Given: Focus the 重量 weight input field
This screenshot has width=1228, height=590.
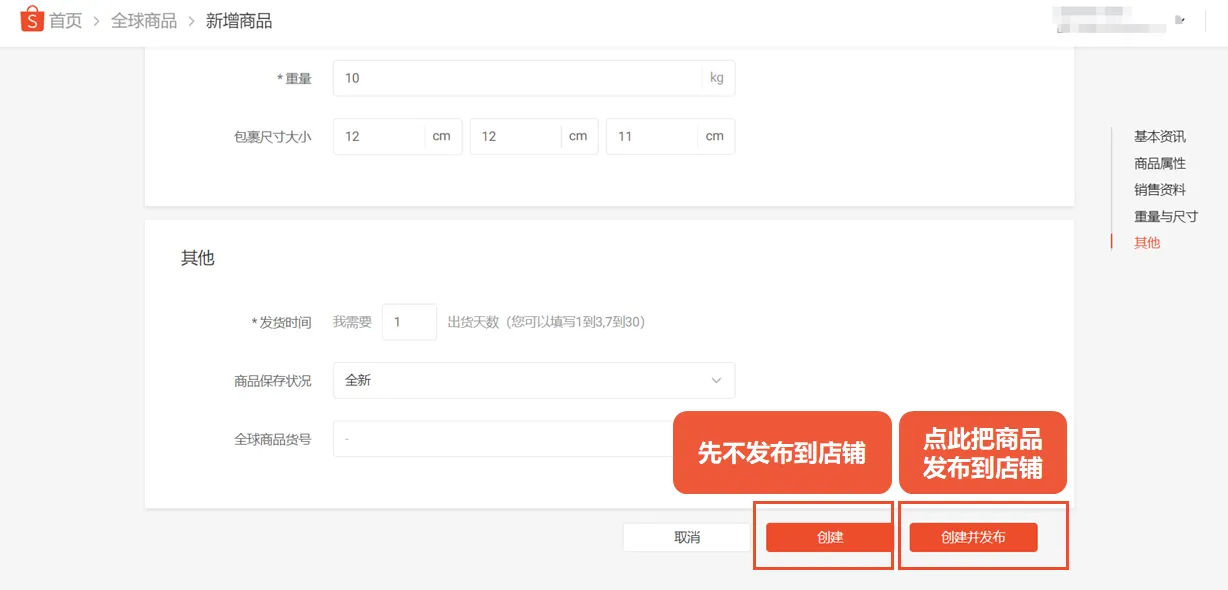Looking at the screenshot, I should tap(515, 78).
